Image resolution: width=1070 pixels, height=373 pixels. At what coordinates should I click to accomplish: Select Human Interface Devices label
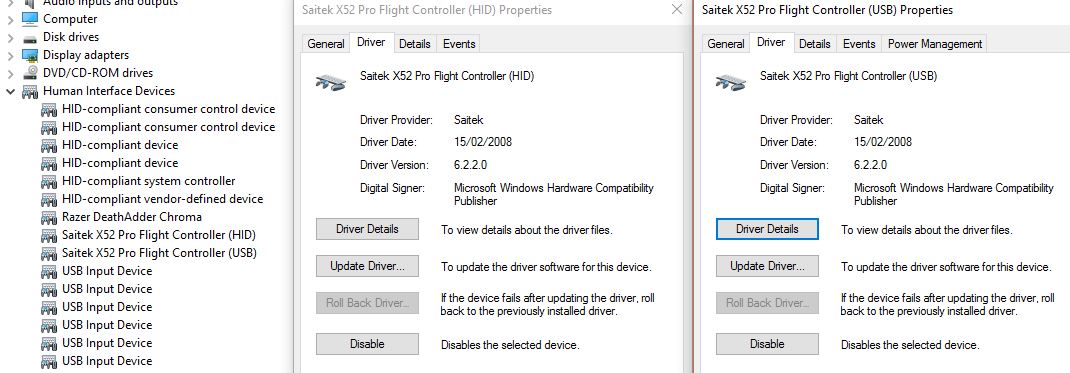point(109,91)
